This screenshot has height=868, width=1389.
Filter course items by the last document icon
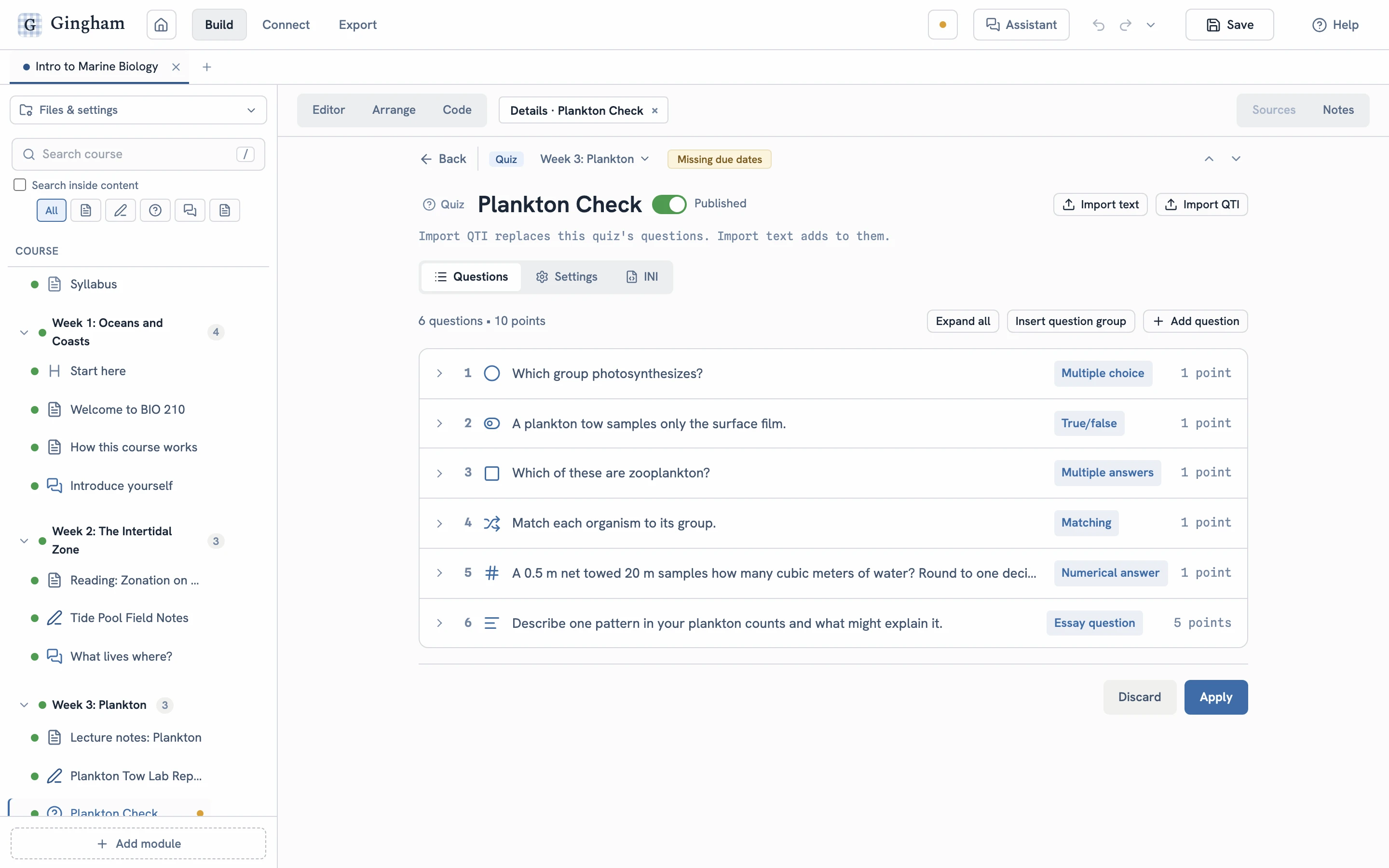(x=224, y=210)
